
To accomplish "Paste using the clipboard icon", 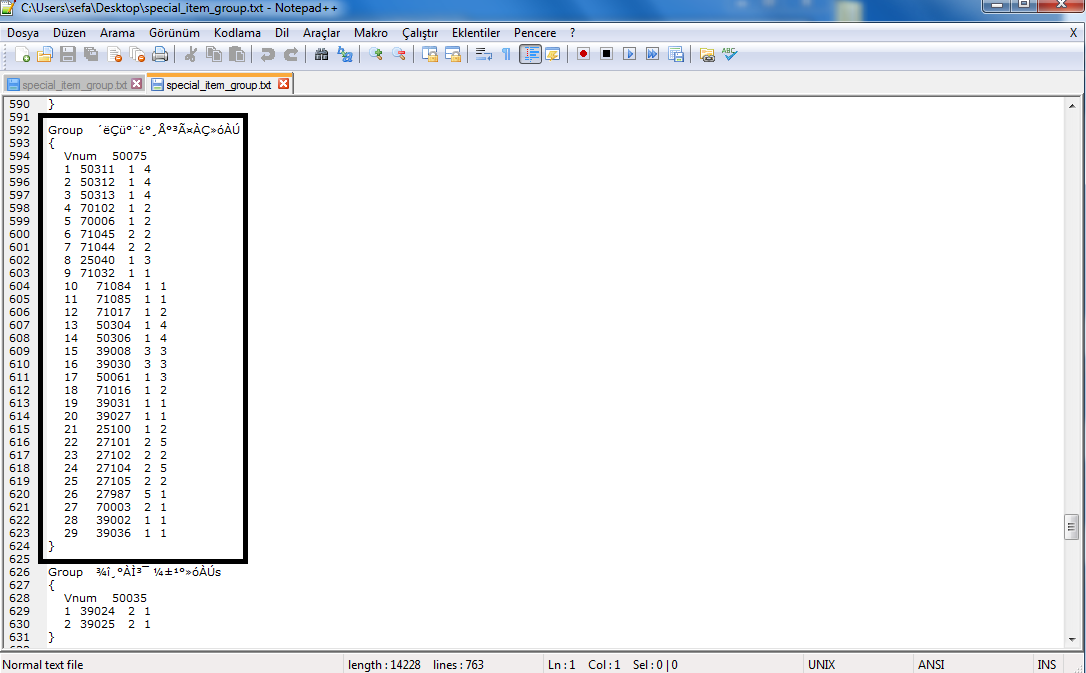I will tap(237, 54).
